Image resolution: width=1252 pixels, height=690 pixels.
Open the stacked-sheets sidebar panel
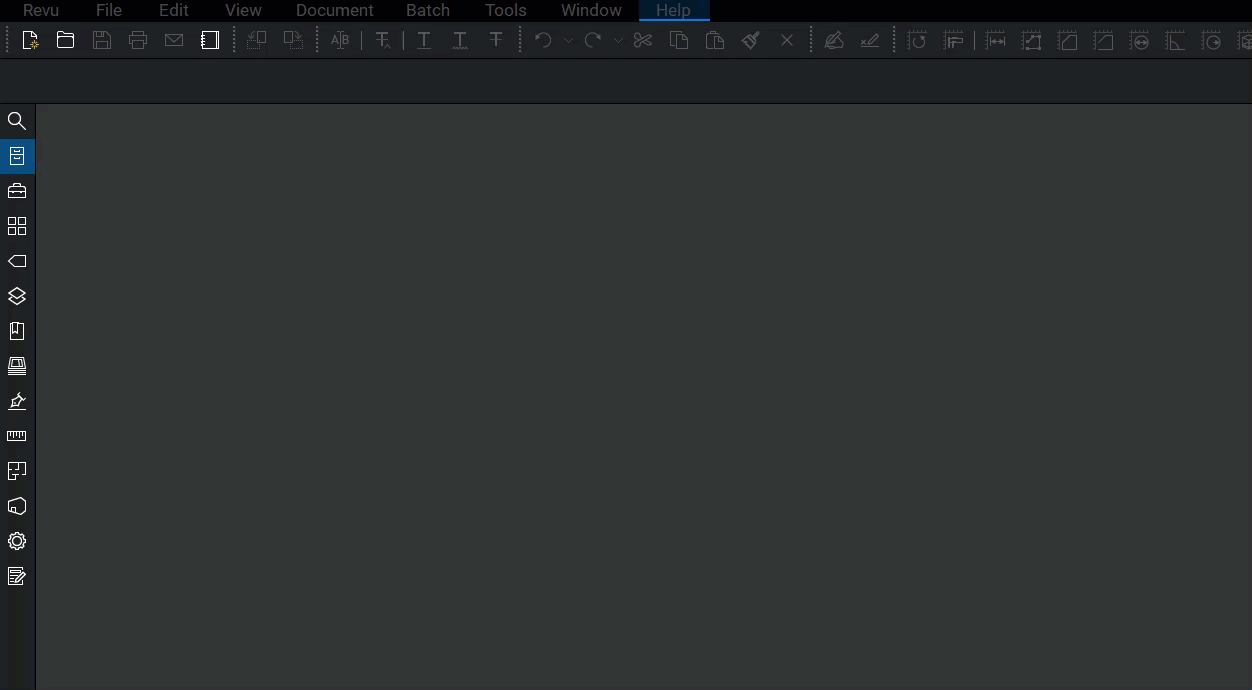point(17,366)
